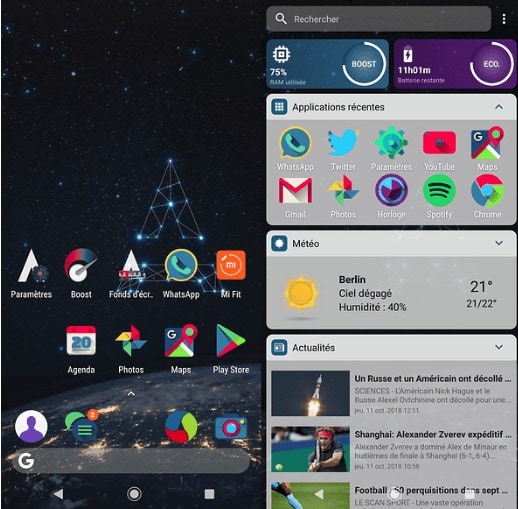Open the contacts icon in the dock
Viewport: 518px width, 509px height.
pos(31,426)
